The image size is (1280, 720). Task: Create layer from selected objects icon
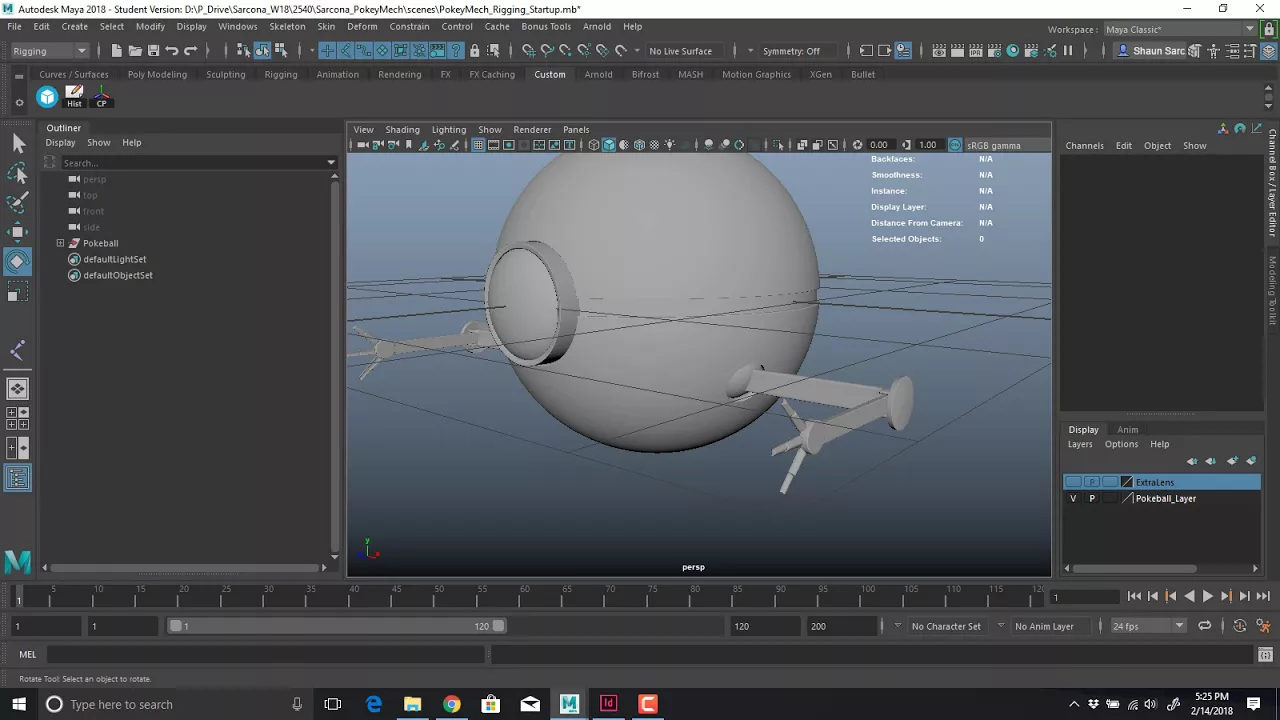coord(1251,461)
